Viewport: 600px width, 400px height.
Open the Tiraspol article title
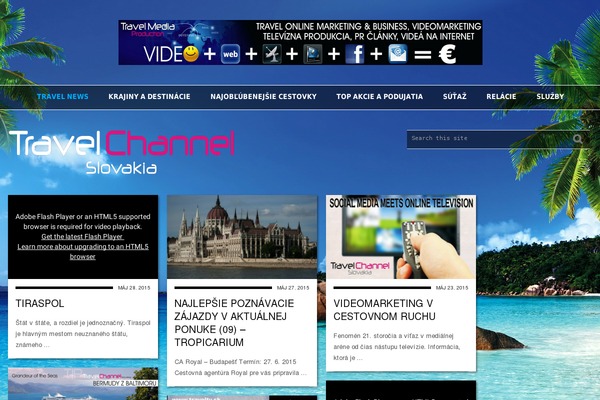(x=40, y=303)
